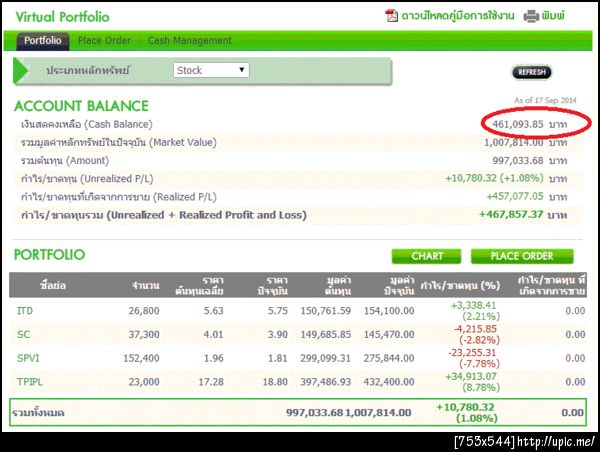Click the TPIPL profit +34,913.07
Screen dimensions: 600x452
pyautogui.click(x=471, y=377)
